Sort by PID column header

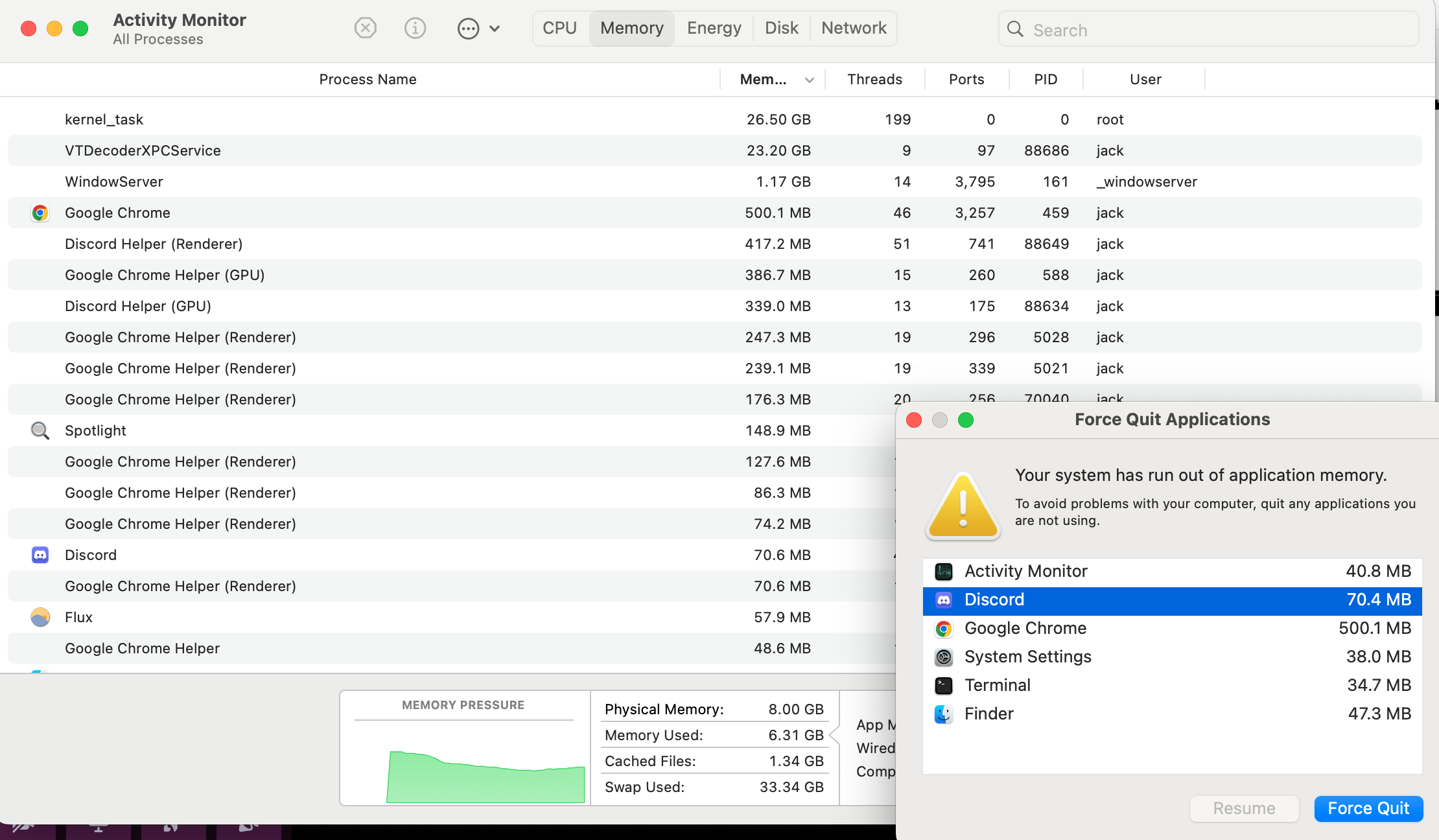1046,79
